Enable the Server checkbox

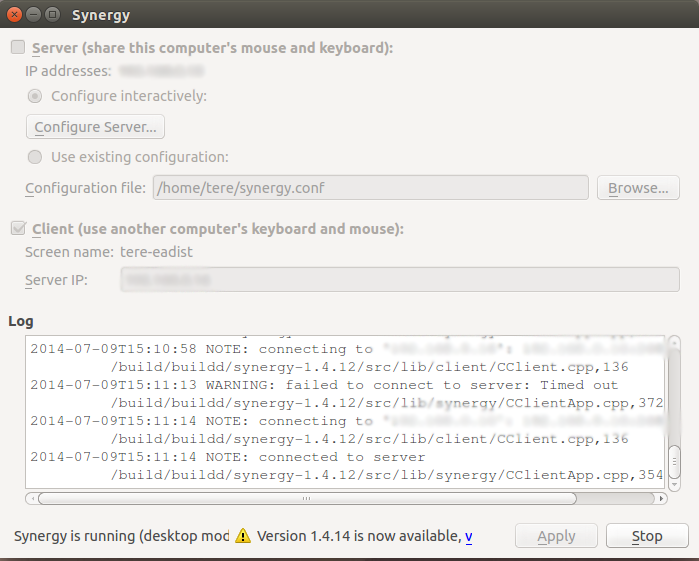(18, 47)
